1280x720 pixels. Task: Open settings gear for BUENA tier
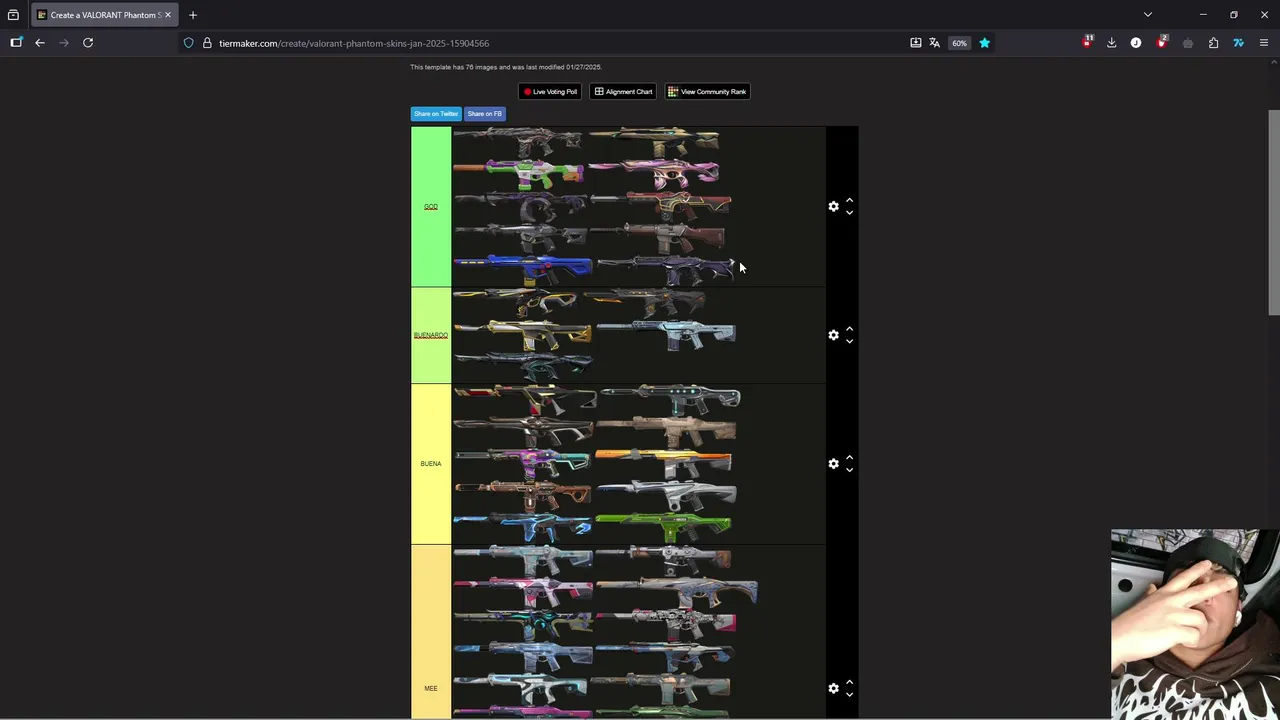coord(833,464)
